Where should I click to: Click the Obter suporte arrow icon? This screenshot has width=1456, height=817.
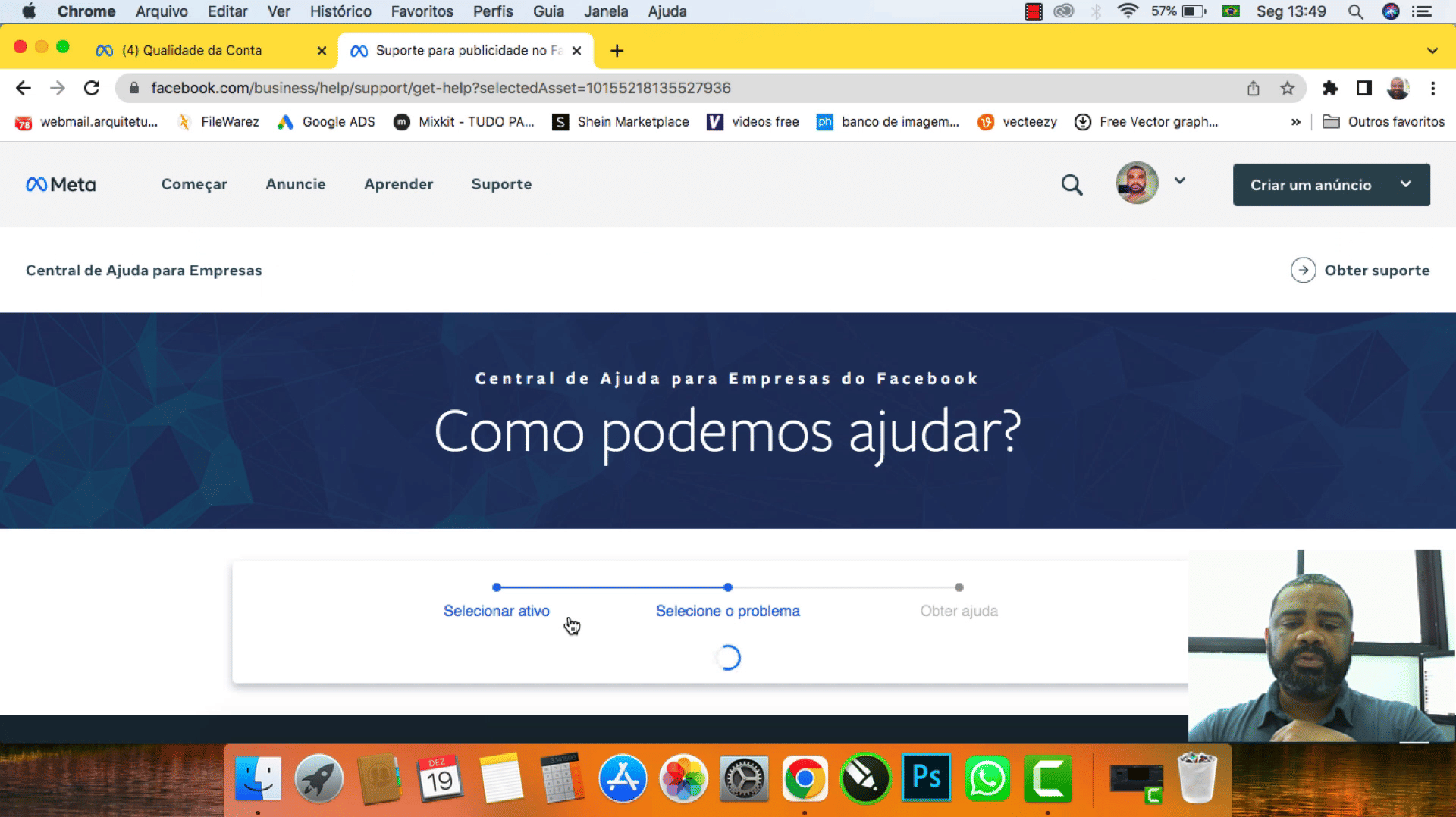click(x=1303, y=271)
